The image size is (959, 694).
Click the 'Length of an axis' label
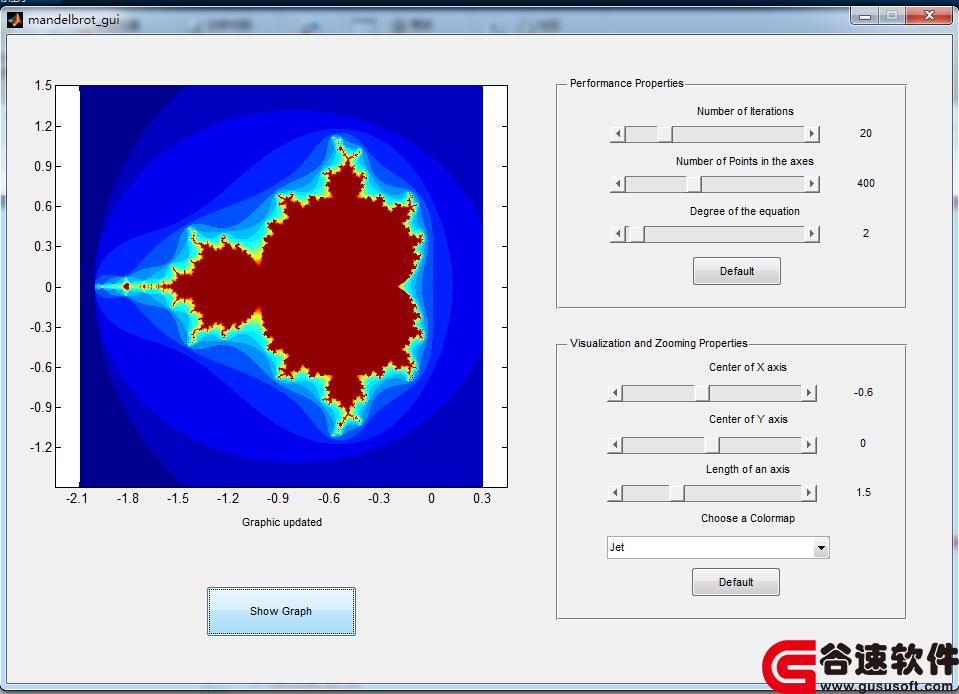[747, 470]
